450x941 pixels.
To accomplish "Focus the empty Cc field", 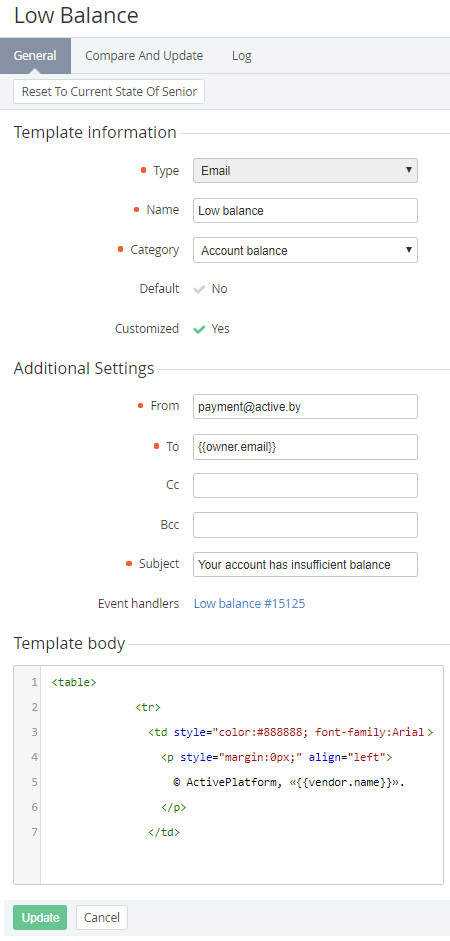I will [305, 486].
